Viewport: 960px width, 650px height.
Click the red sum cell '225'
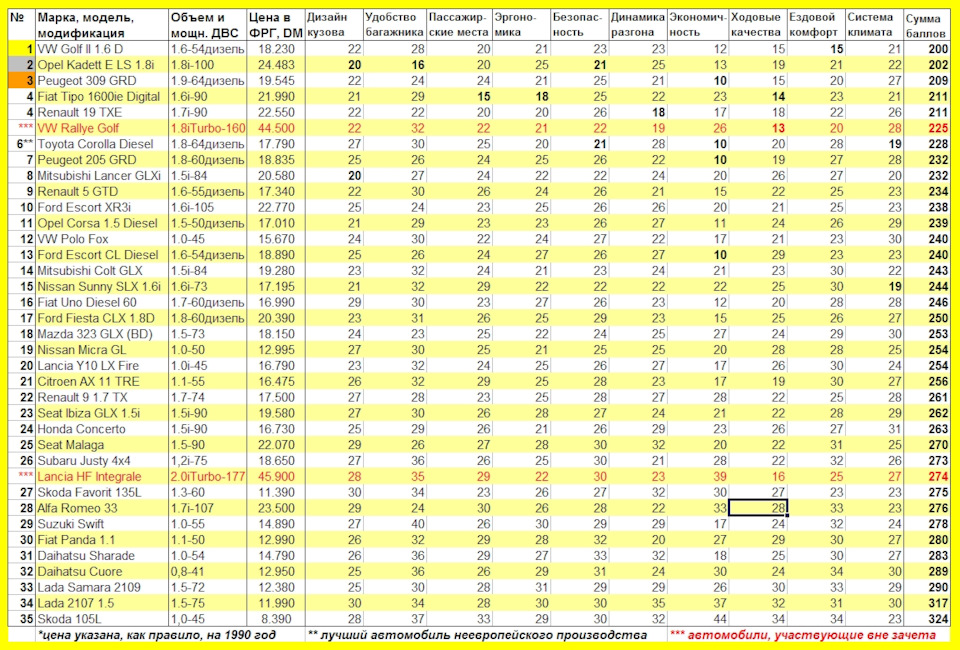(927, 128)
